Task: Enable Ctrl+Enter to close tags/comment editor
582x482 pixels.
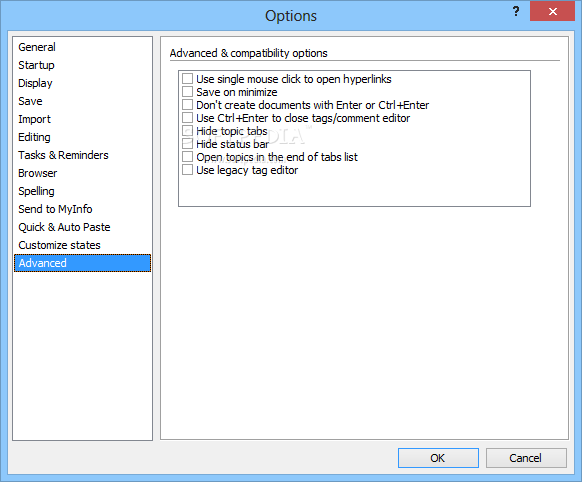Action: [x=187, y=118]
